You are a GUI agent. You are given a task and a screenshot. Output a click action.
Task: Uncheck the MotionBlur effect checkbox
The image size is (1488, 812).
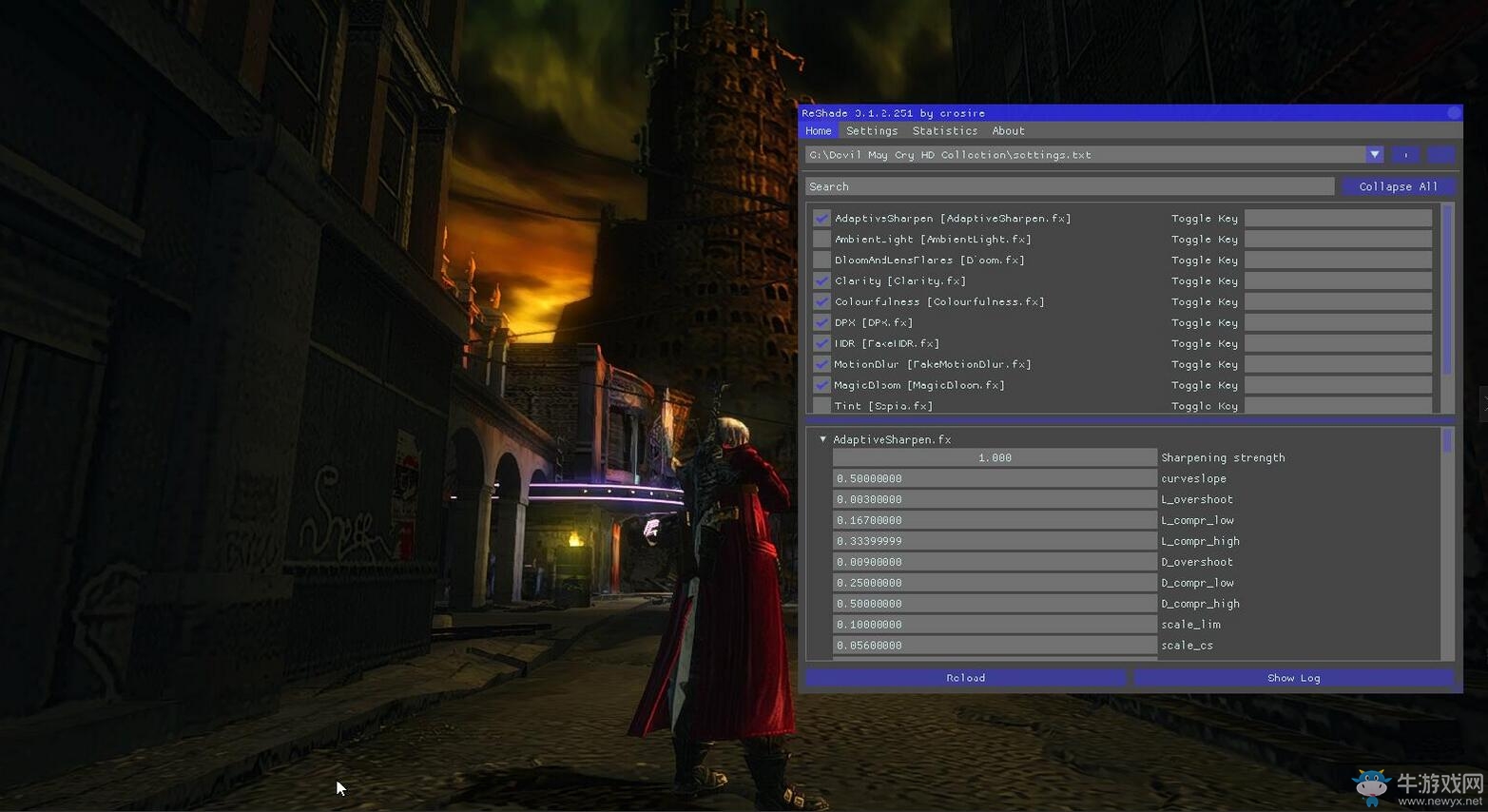[822, 365]
